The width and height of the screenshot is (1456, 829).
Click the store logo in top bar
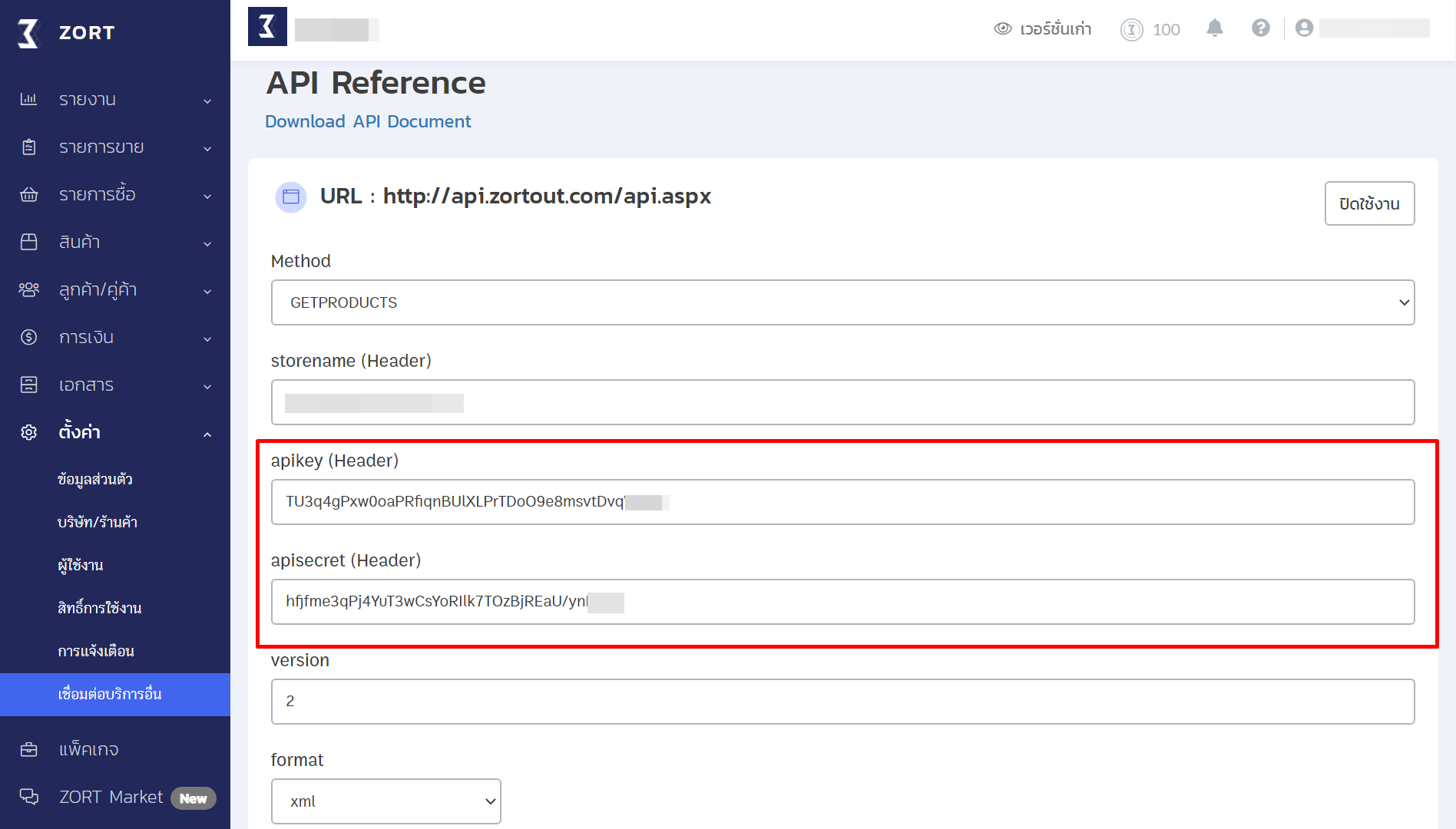click(267, 27)
